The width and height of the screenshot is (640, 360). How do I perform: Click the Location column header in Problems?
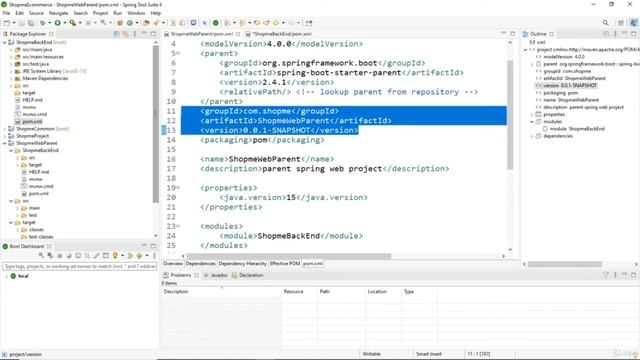pyautogui.click(x=382, y=291)
